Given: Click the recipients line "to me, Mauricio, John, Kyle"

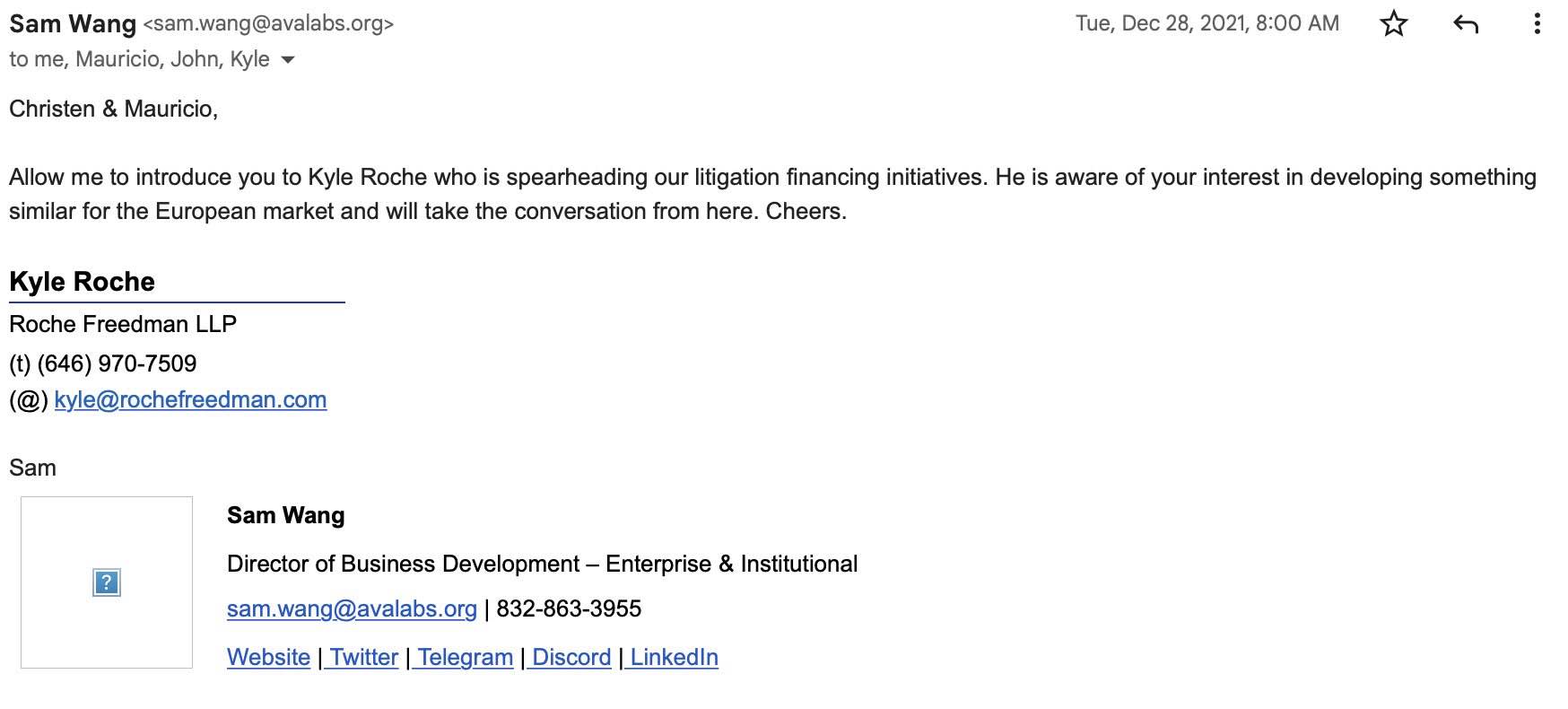Looking at the screenshot, I should click(x=139, y=59).
